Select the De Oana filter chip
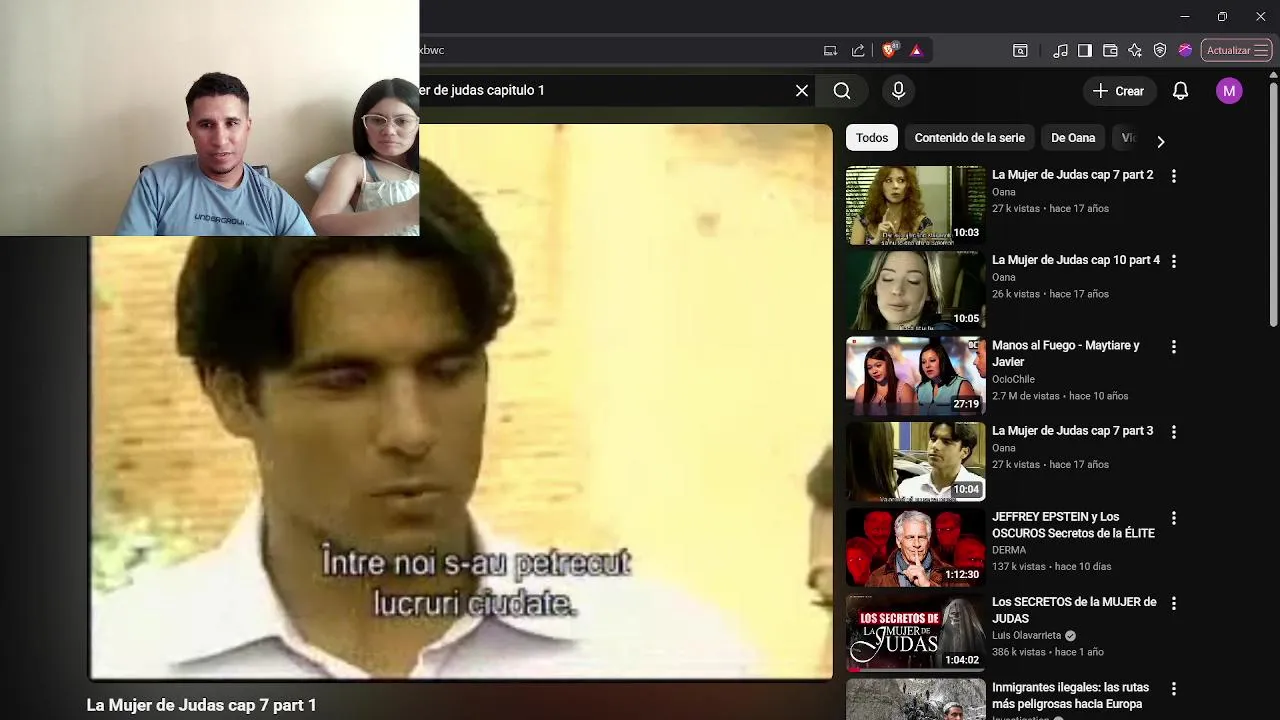This screenshot has width=1280, height=720. pyautogui.click(x=1073, y=138)
